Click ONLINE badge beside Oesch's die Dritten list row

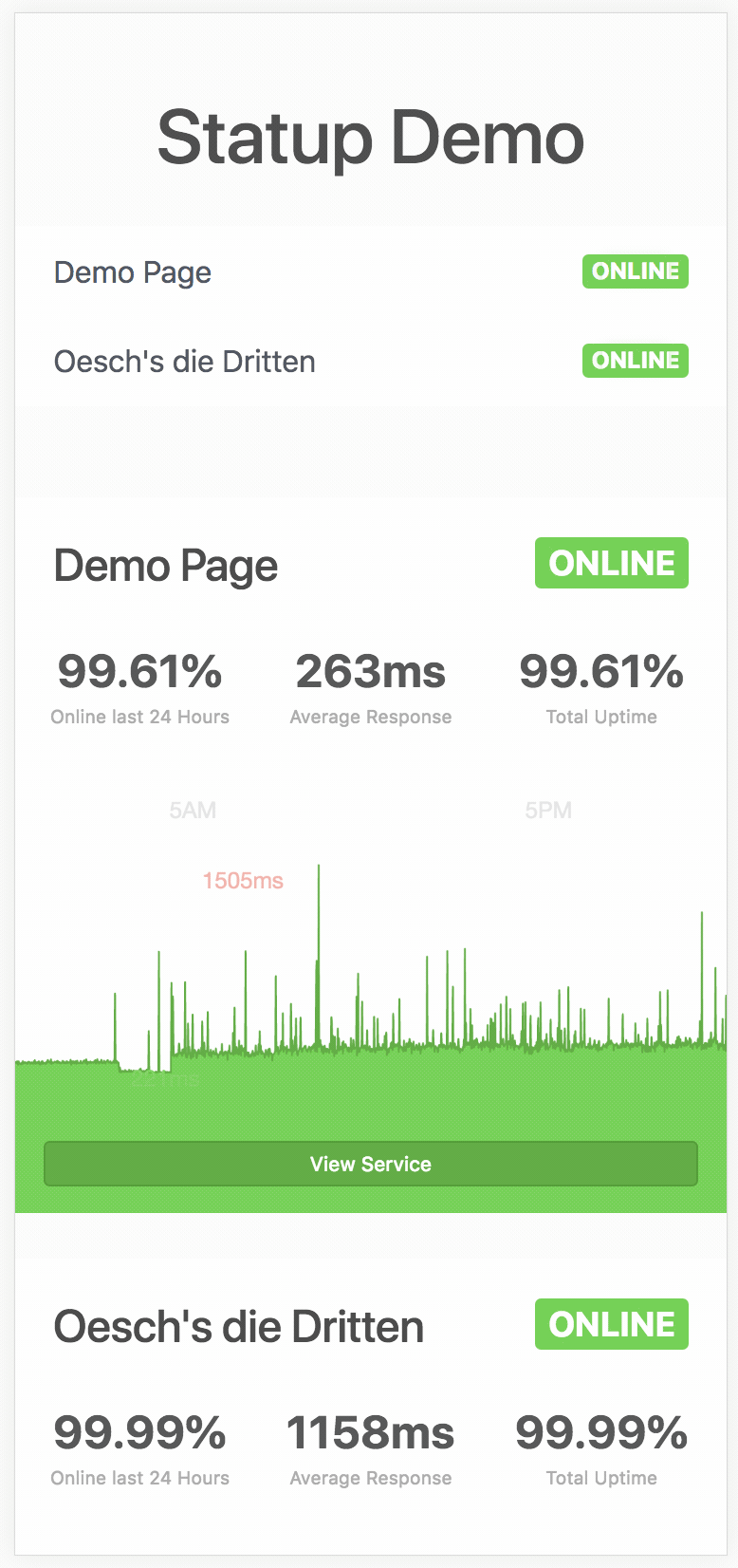click(x=636, y=361)
